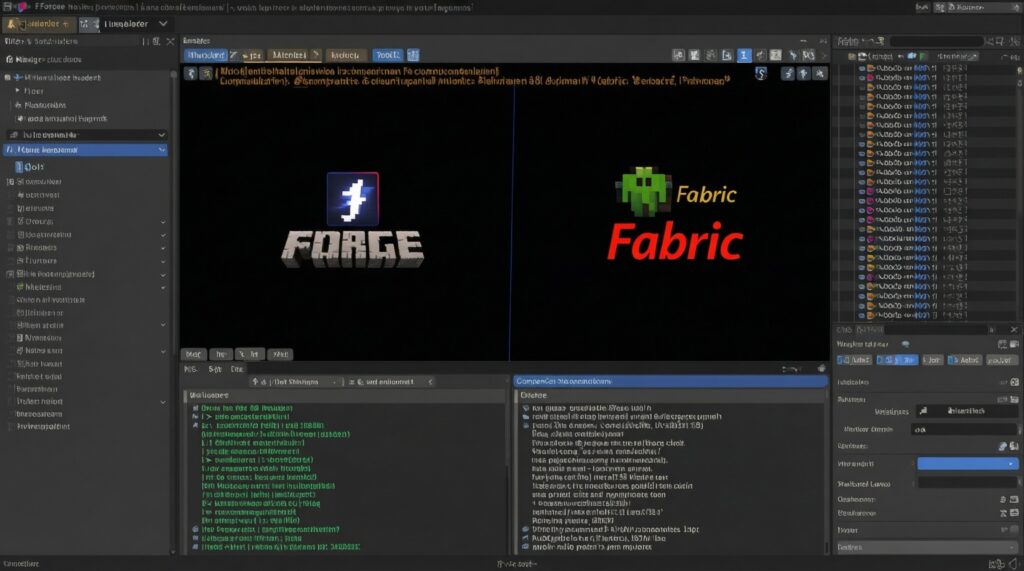Screen dimensions: 1024x571
Task: Click the gray last button in the properties toggle row
Action: pos(1000,360)
